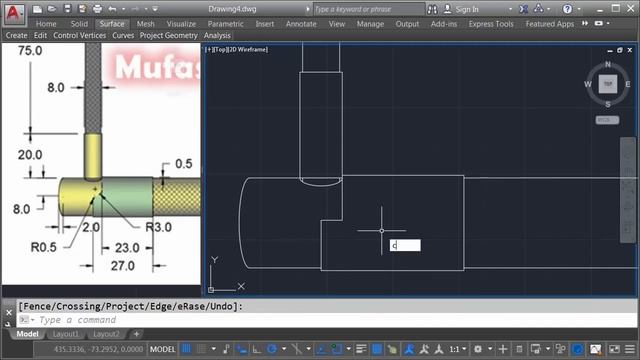Open the Parametric ribbon tab
640x360 pixels.
click(225, 24)
